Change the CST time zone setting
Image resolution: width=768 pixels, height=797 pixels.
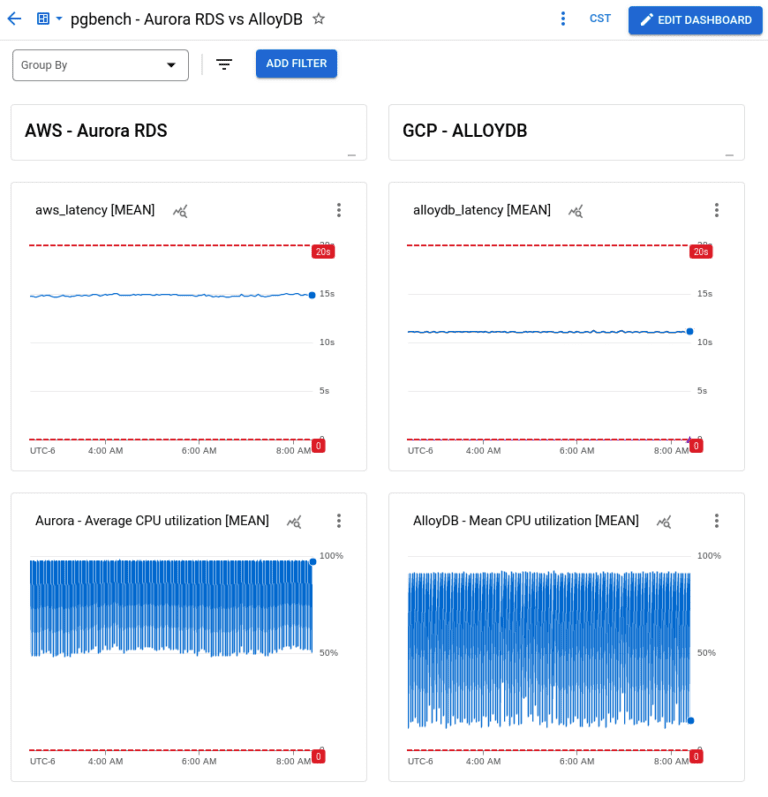600,18
